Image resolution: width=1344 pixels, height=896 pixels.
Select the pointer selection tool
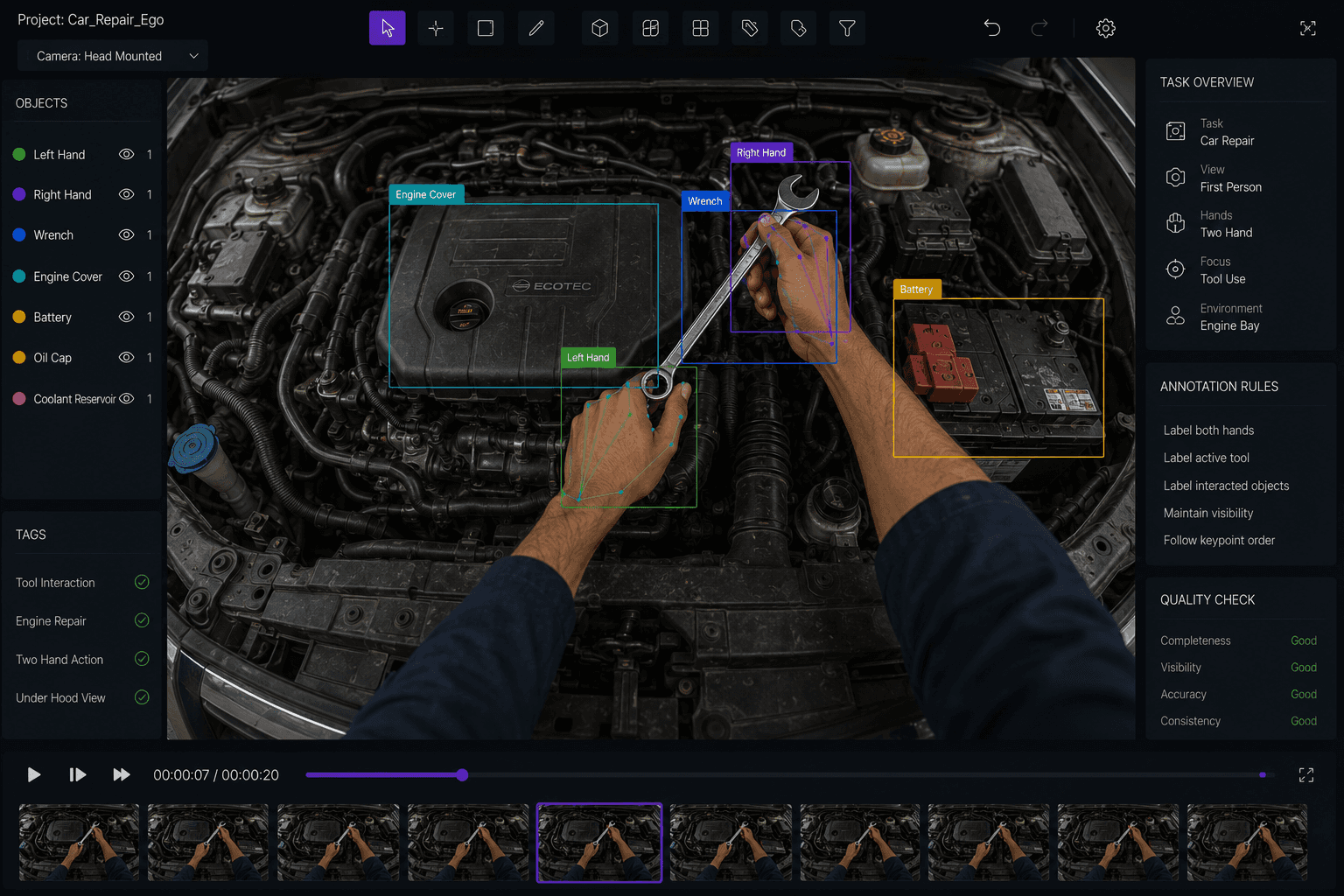pos(387,28)
